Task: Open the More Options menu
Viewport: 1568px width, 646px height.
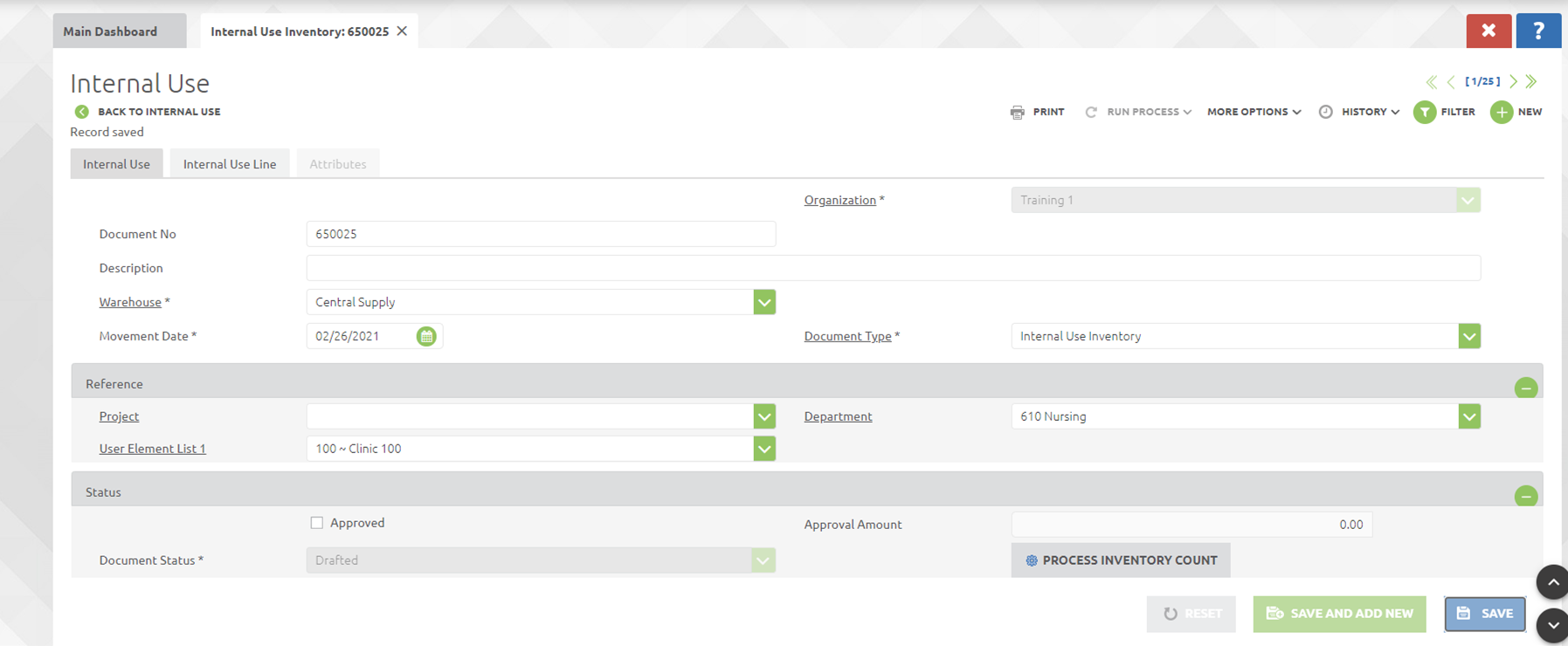Action: 1254,112
